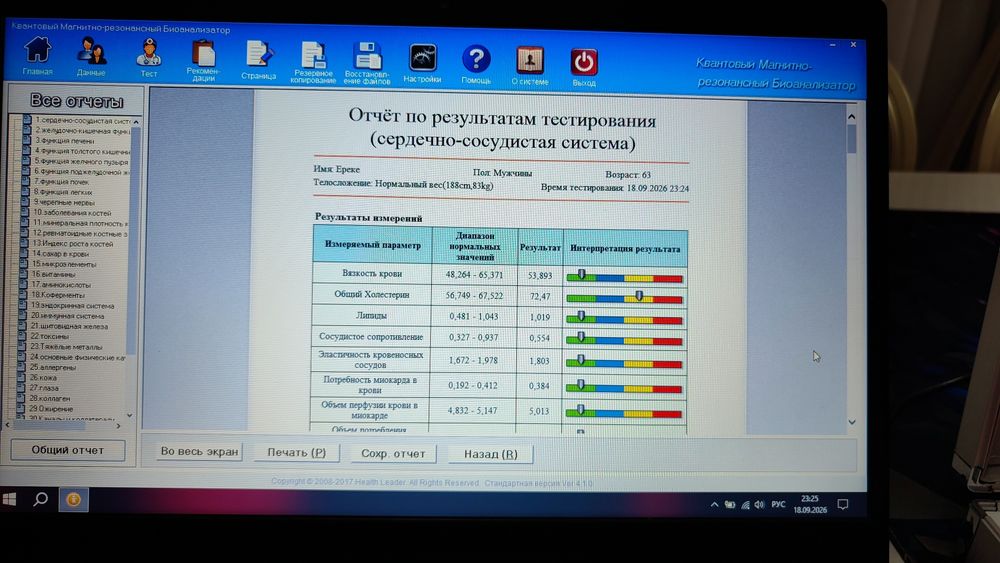Screen dimensions: 1000x563
Task: Click the battery tray icon
Action: (730, 504)
